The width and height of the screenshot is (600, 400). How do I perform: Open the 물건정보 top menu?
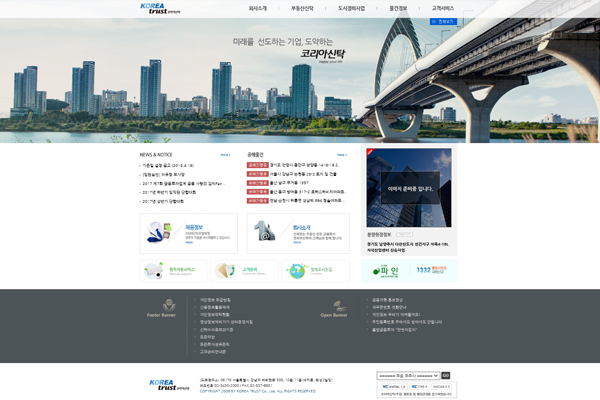click(x=398, y=8)
